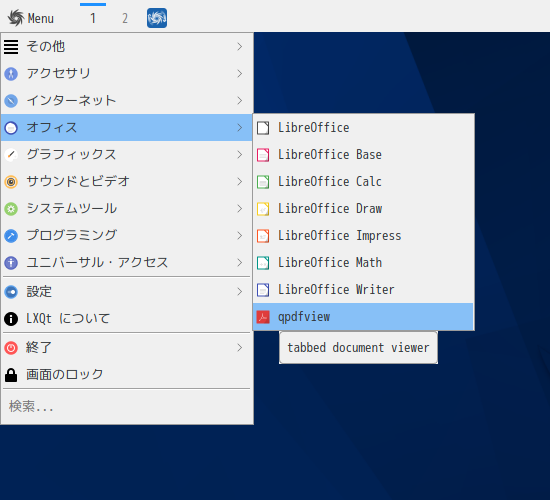Click the LibreOffice Writer icon
550x500 pixels.
[263, 290]
